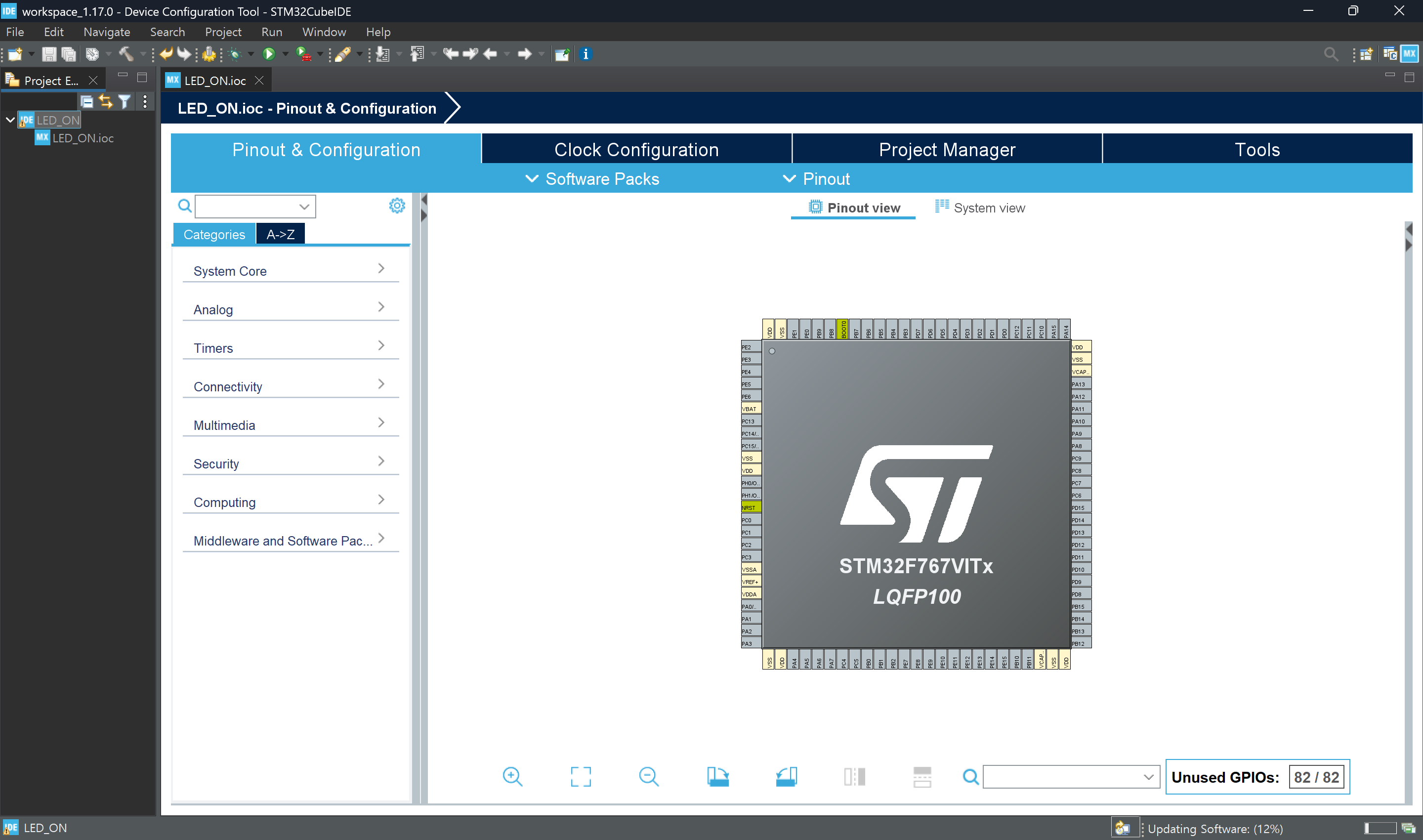Expand the Analog category
The height and width of the screenshot is (840, 1423).
(x=291, y=309)
